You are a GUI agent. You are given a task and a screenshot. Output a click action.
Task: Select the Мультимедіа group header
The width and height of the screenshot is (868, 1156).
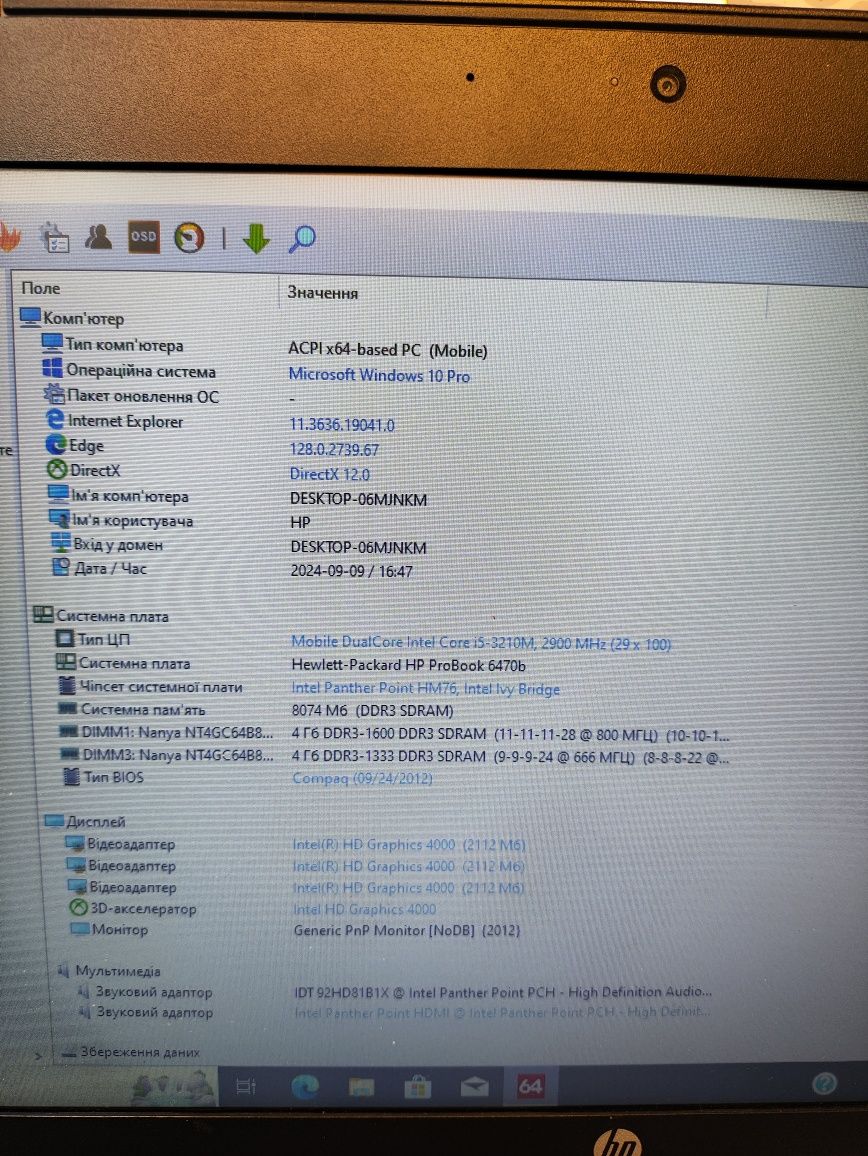[109, 971]
